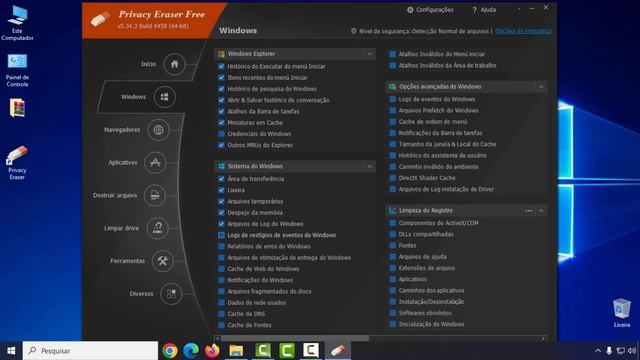
Task: Open Privacy Eraser desktop shortcut
Action: pyautogui.click(x=17, y=162)
